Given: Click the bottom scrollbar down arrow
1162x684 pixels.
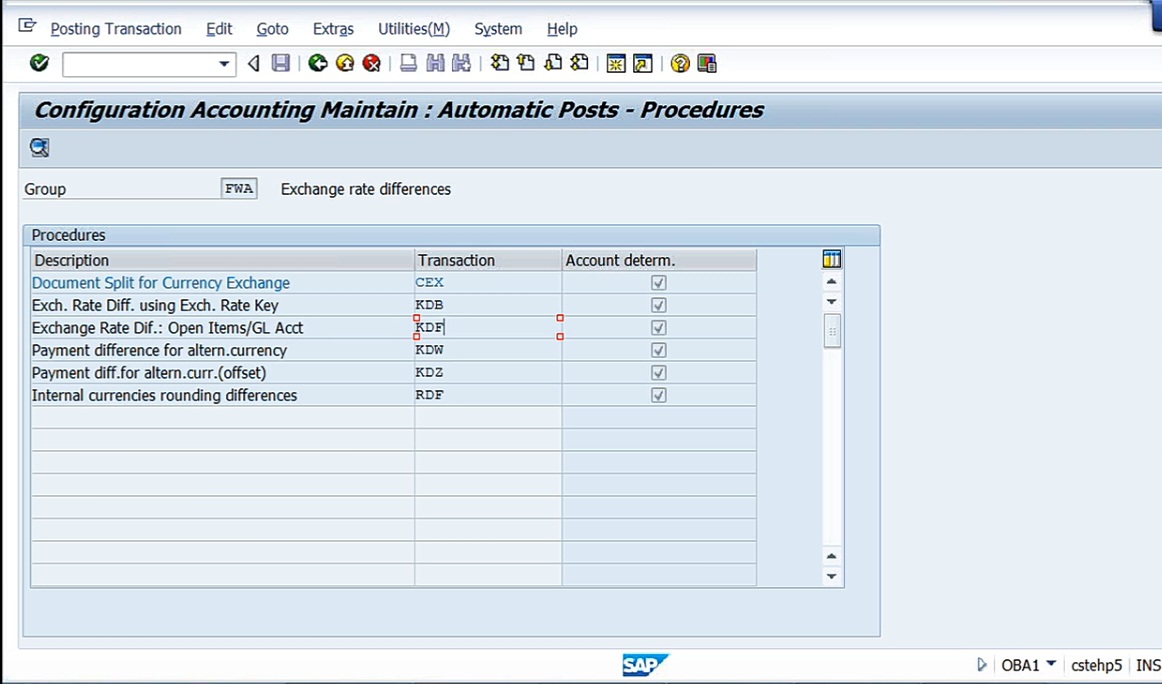Looking at the screenshot, I should pyautogui.click(x=831, y=577).
